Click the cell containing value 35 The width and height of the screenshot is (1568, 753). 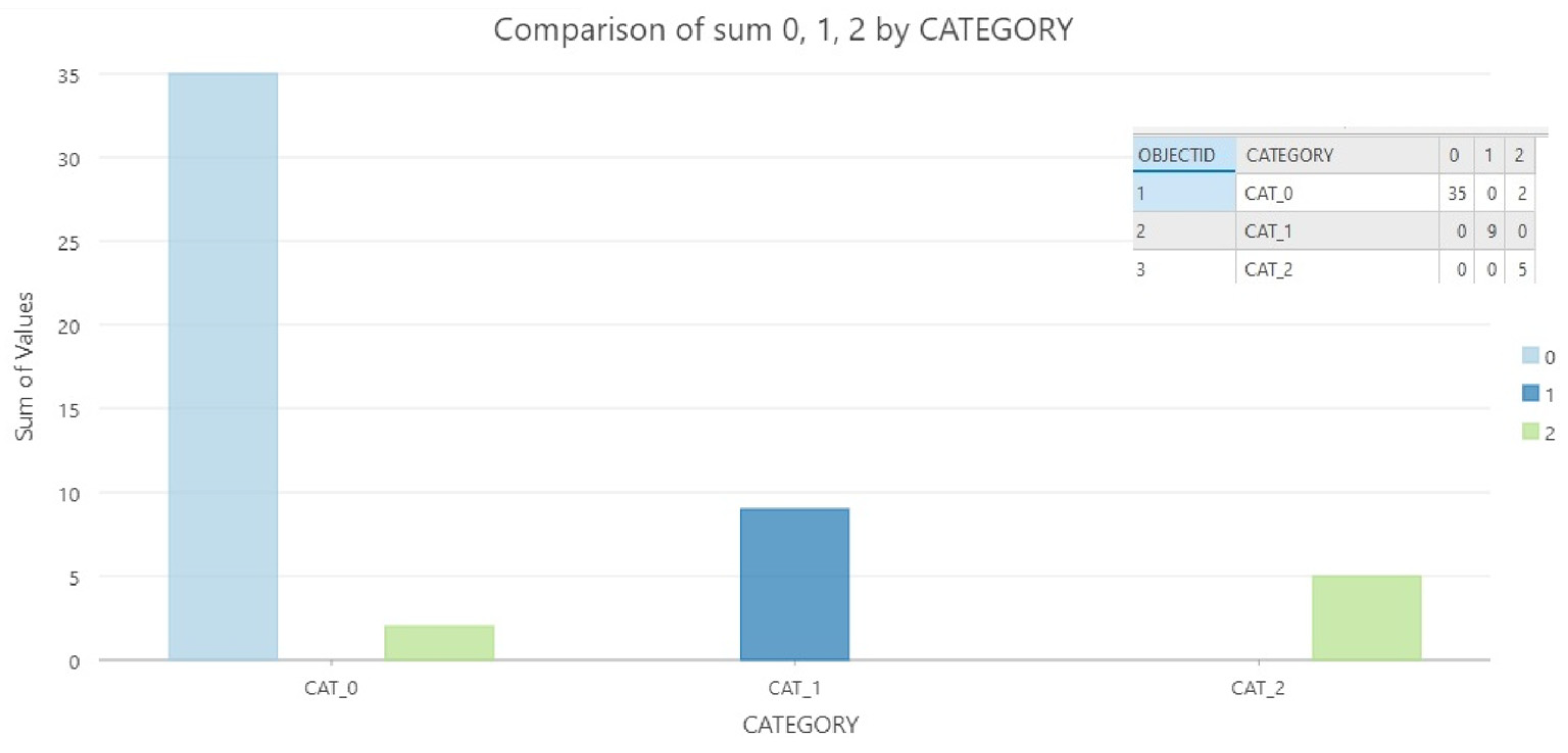pos(1457,193)
